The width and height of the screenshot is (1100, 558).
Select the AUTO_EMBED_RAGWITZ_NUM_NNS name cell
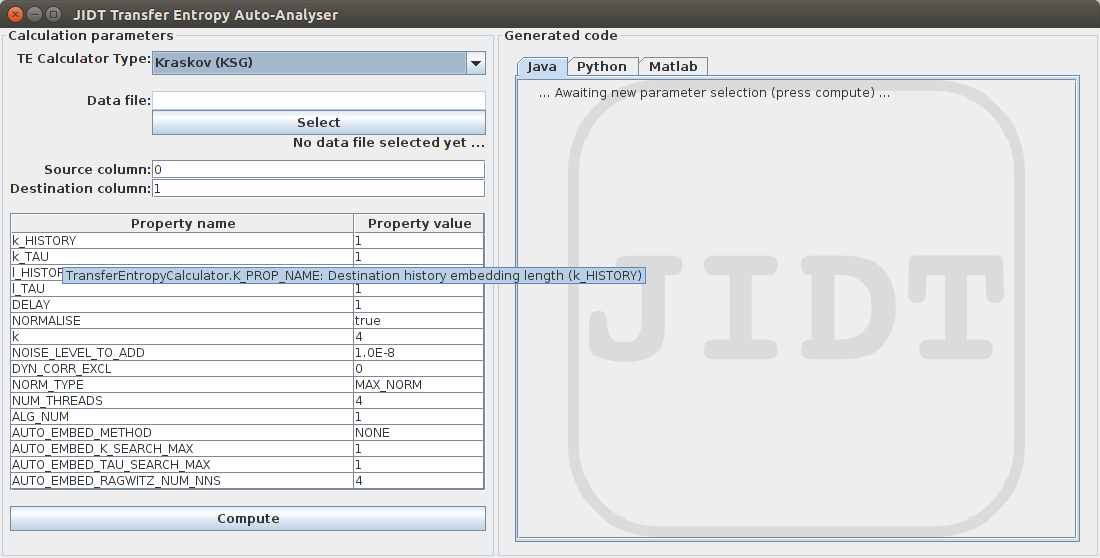pos(182,481)
